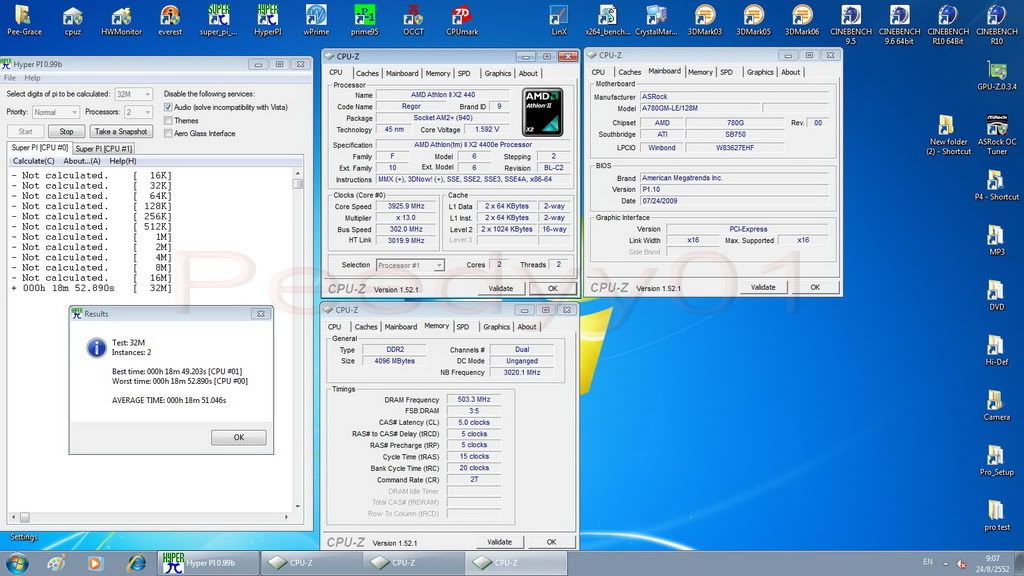Viewport: 1024px width, 576px height.
Task: Open media player taskbar icon
Action: click(95, 562)
